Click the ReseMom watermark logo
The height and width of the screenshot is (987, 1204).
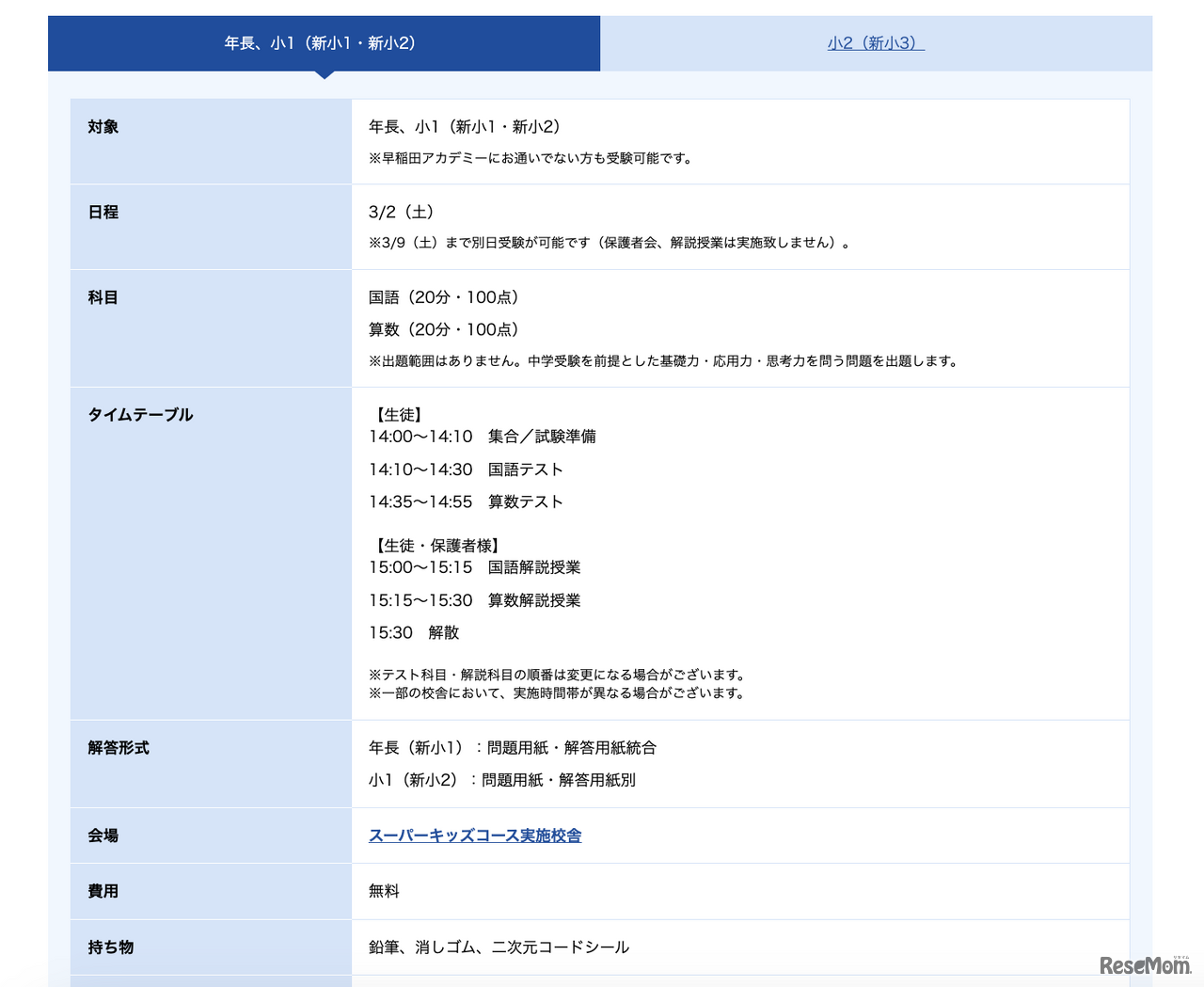tap(1145, 965)
